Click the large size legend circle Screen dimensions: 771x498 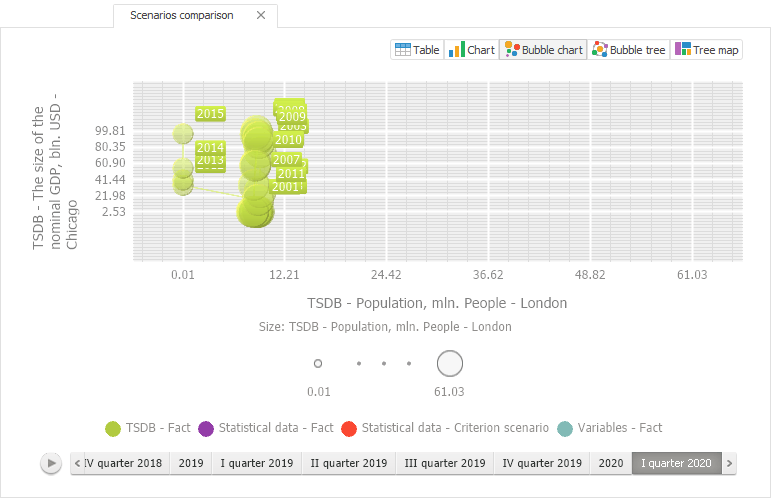450,364
